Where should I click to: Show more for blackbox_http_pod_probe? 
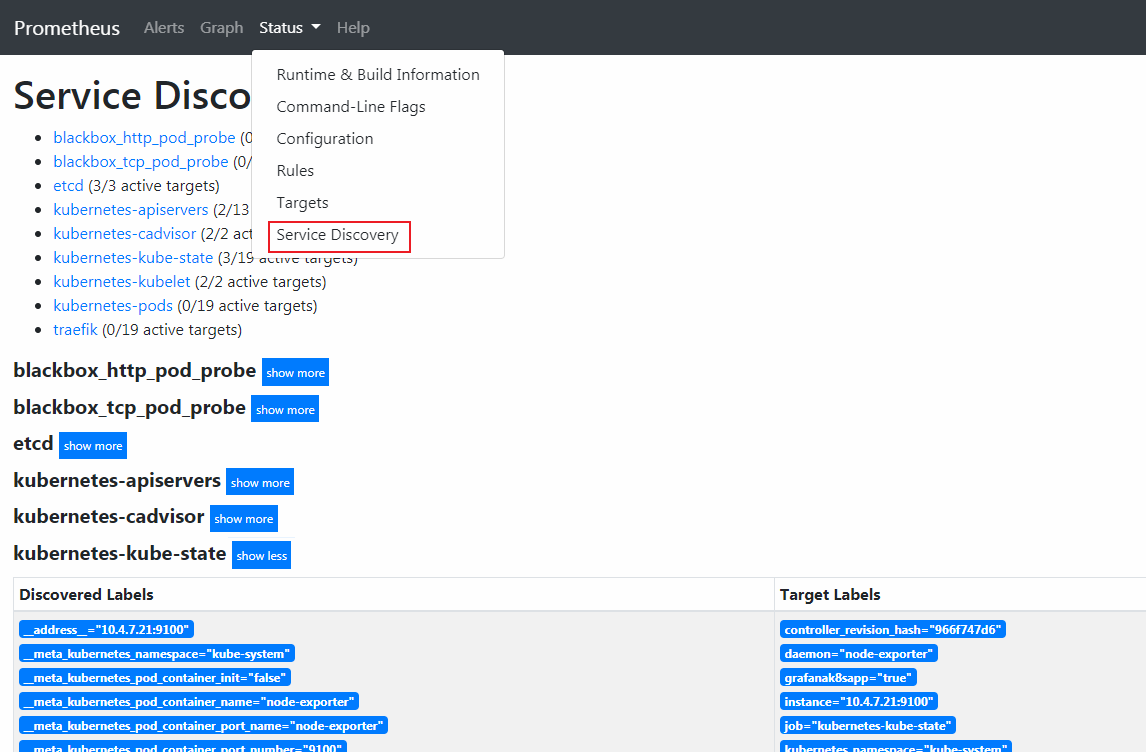coord(295,372)
